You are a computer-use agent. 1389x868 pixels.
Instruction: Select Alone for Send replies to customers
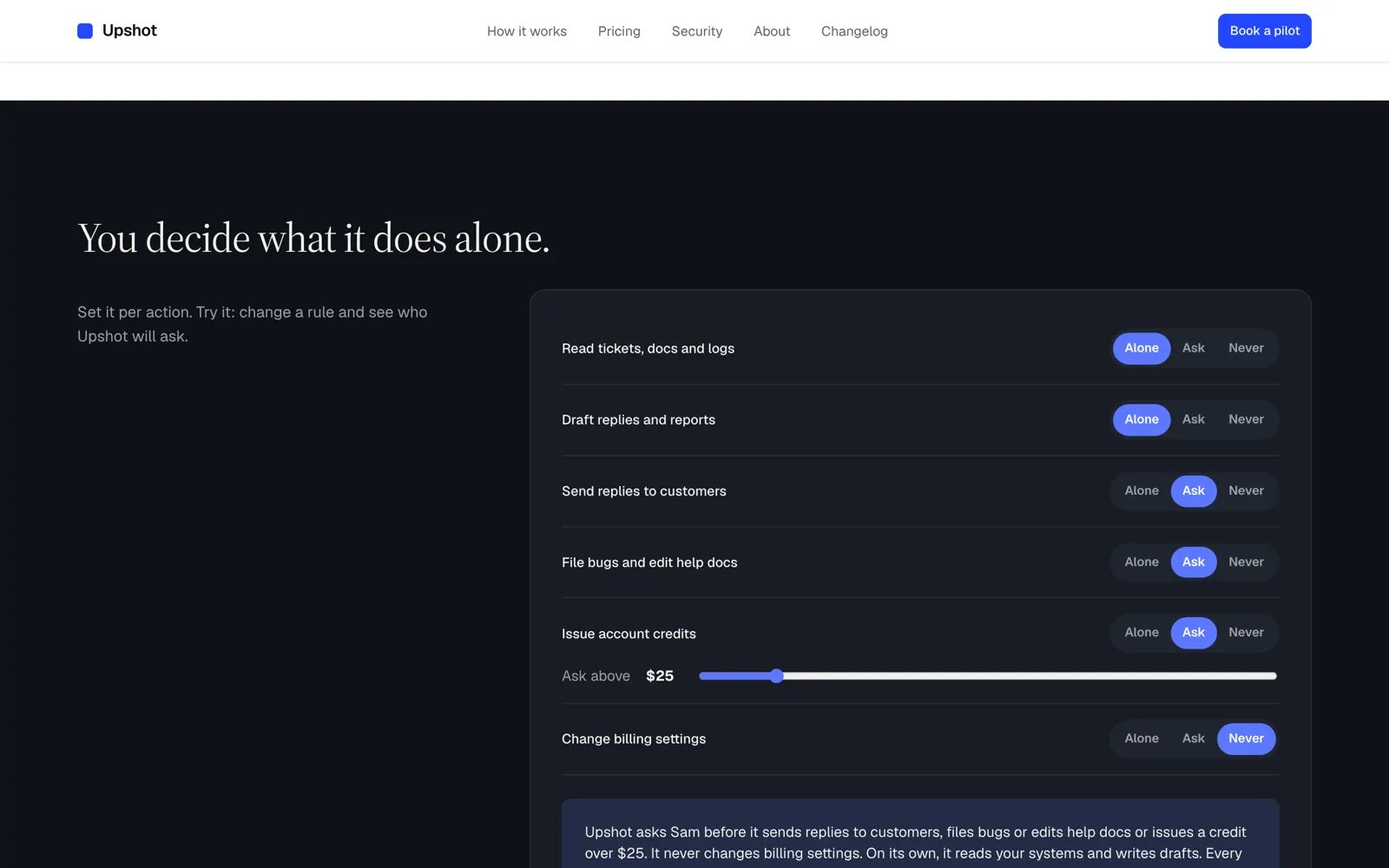(1142, 490)
